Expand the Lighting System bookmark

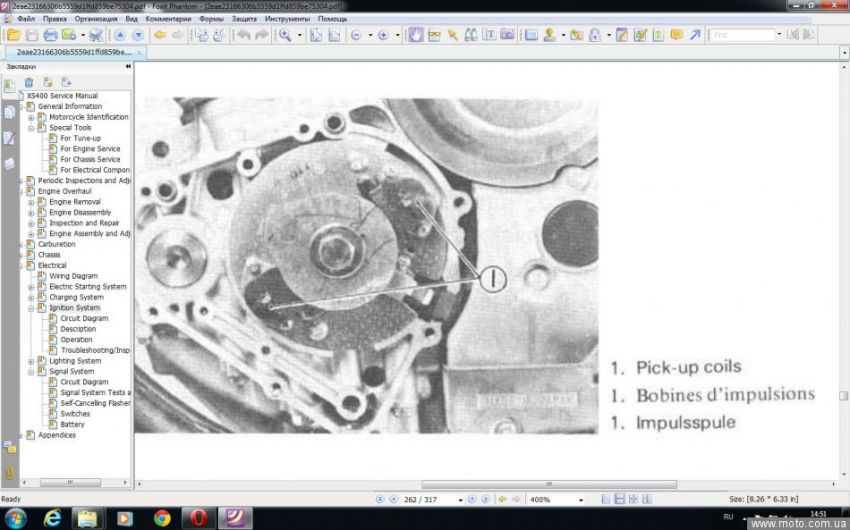coord(31,361)
